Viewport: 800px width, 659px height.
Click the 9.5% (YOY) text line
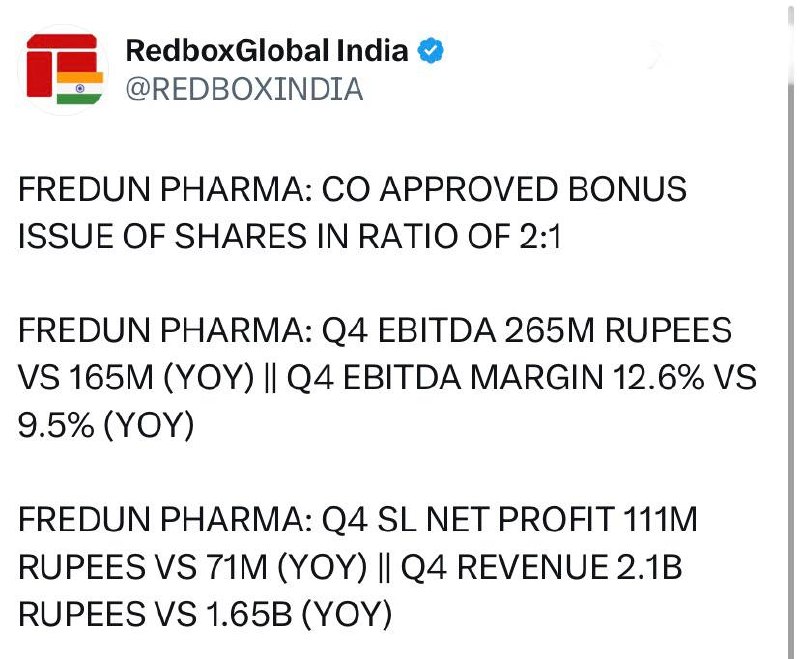pyautogui.click(x=106, y=425)
